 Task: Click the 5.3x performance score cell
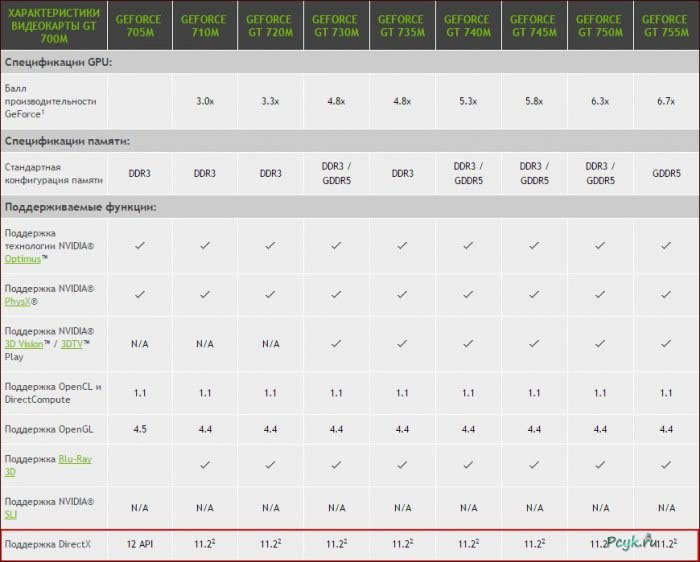coord(468,101)
